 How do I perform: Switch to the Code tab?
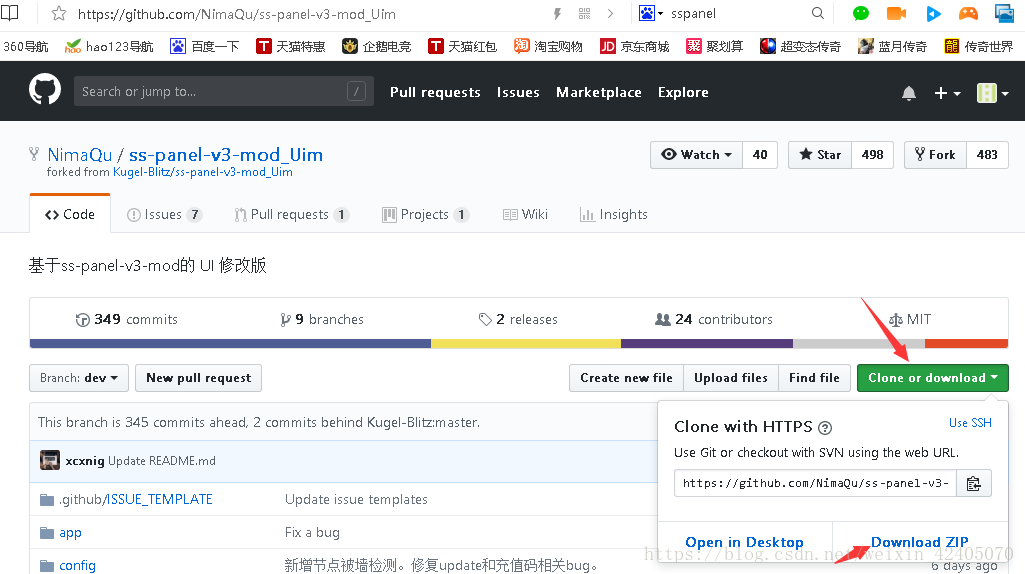[x=70, y=214]
